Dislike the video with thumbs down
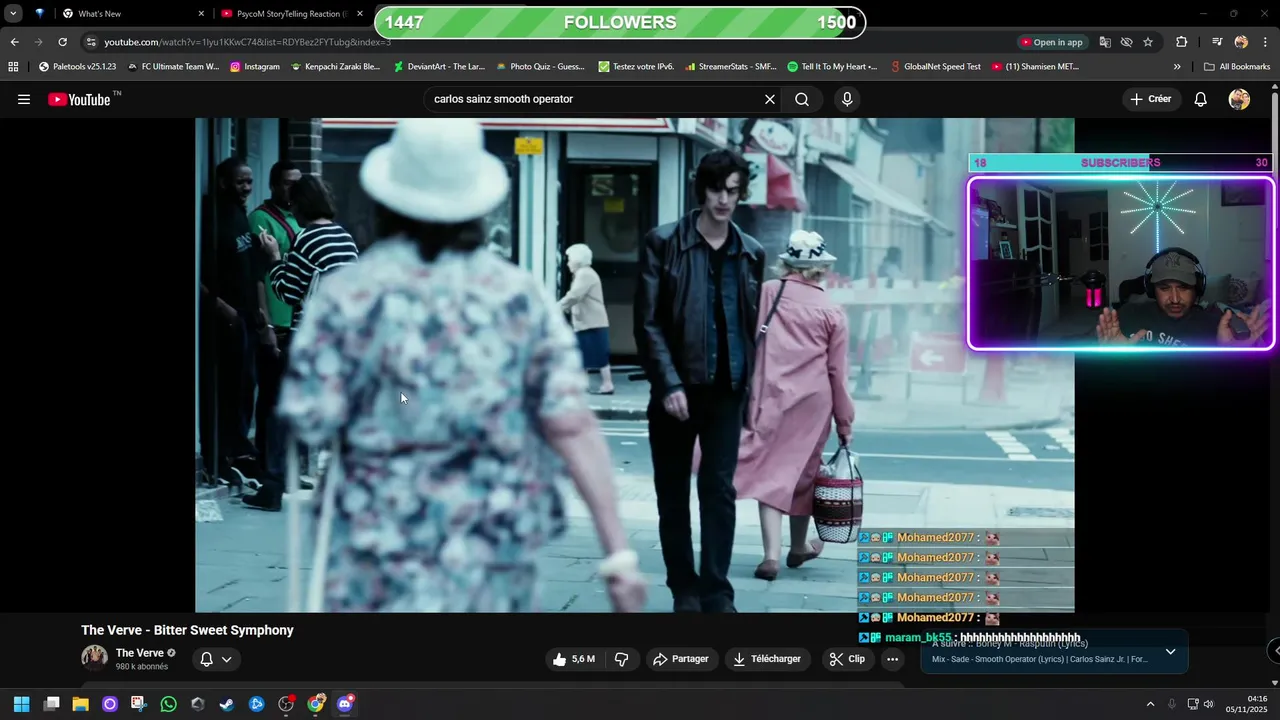The image size is (1280, 720). tap(621, 659)
